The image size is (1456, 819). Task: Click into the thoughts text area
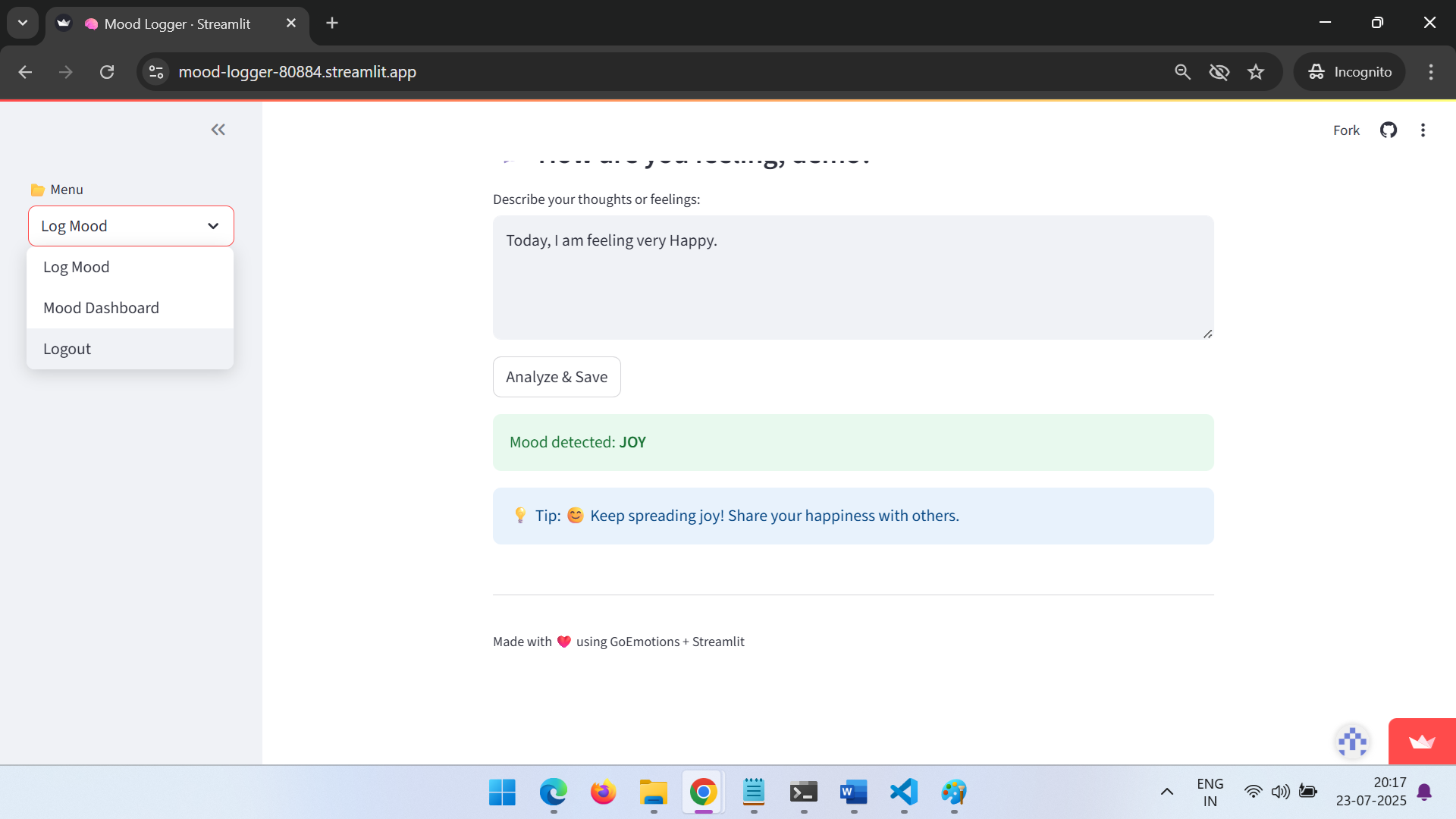coord(852,278)
